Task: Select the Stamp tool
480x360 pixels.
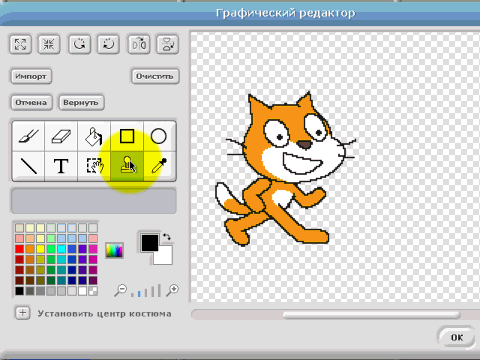Action: (x=127, y=166)
